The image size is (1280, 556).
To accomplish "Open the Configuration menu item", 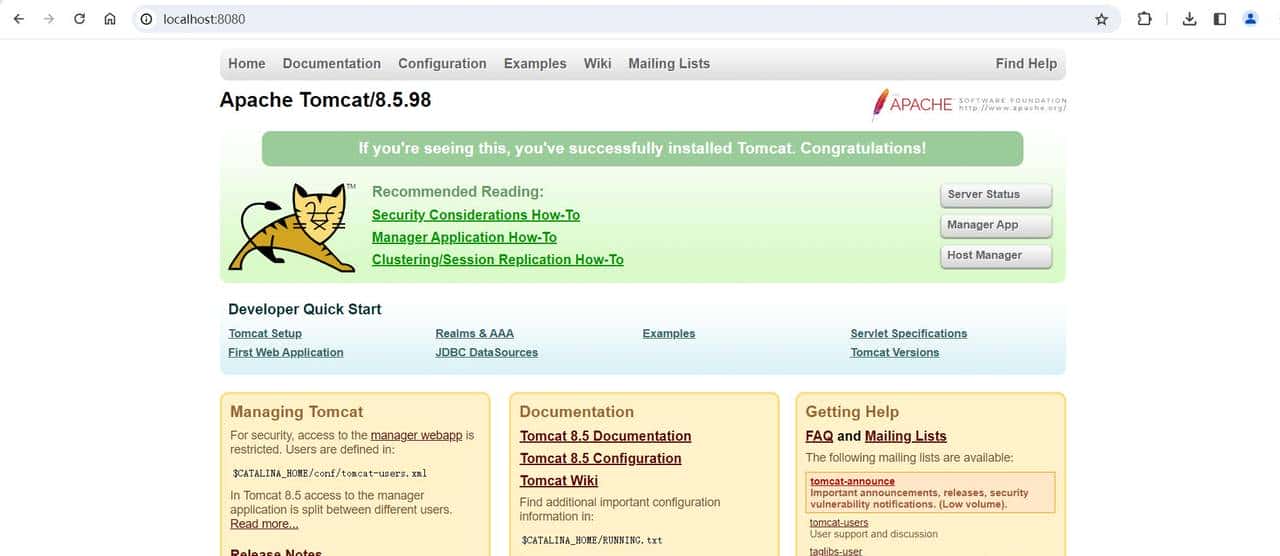I will point(442,63).
